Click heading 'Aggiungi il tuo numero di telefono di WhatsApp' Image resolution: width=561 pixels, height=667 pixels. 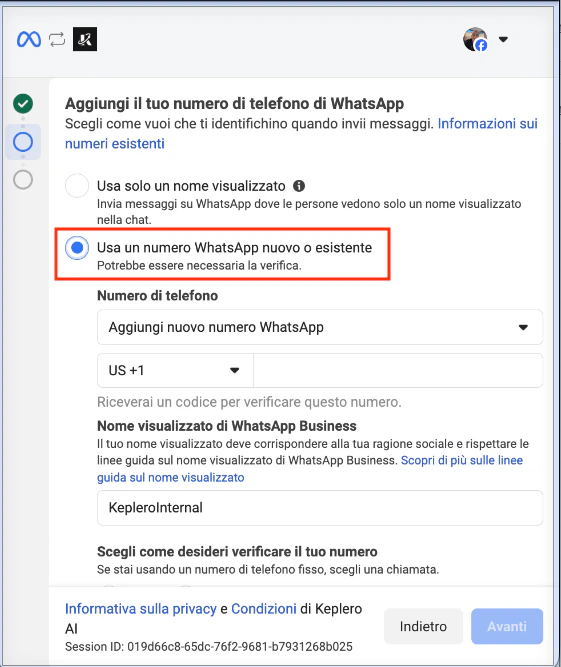click(234, 103)
